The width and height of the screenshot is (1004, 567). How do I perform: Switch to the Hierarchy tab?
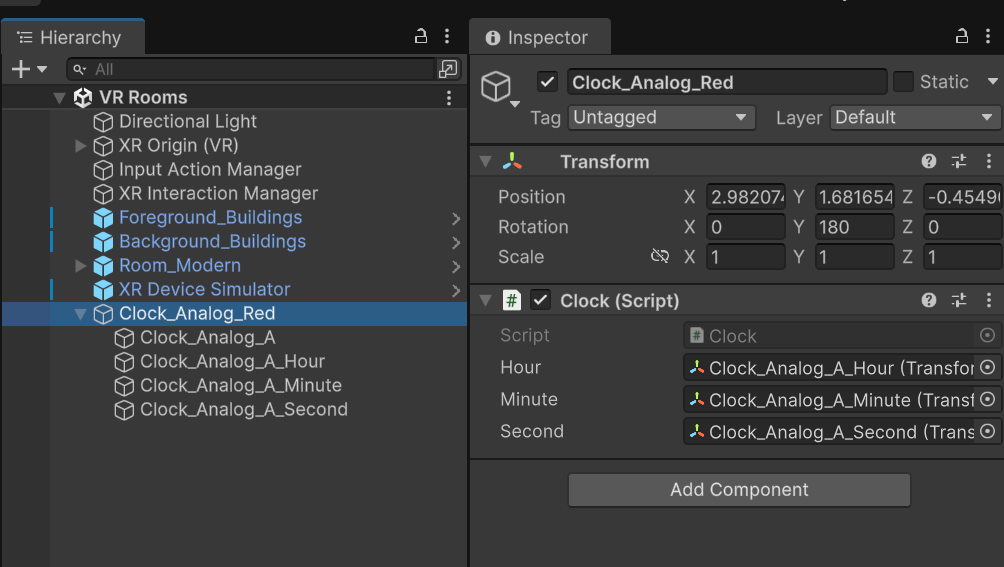point(71,38)
